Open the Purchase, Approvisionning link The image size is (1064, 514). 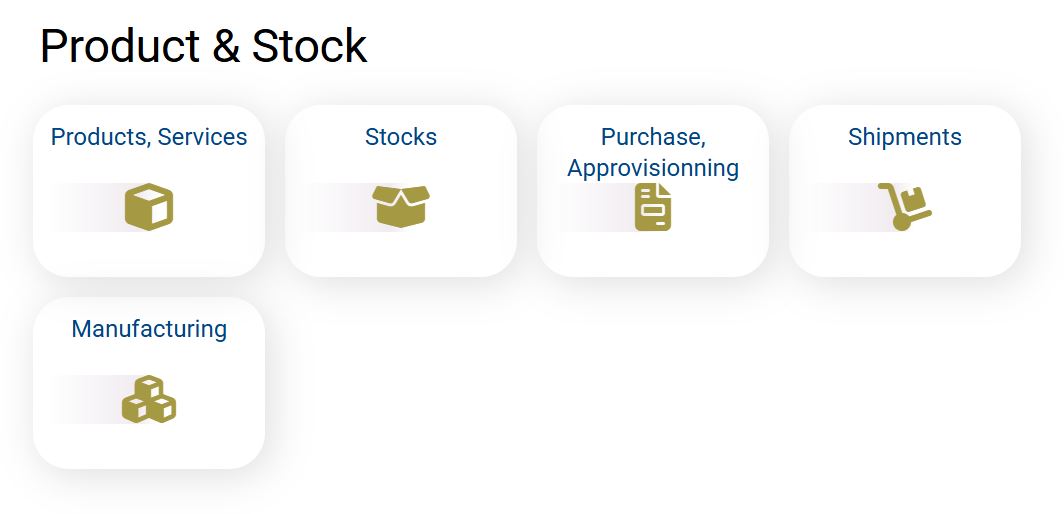tap(653, 152)
